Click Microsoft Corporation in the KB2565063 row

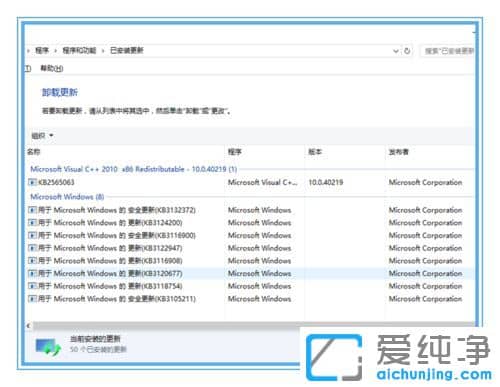pyautogui.click(x=425, y=182)
